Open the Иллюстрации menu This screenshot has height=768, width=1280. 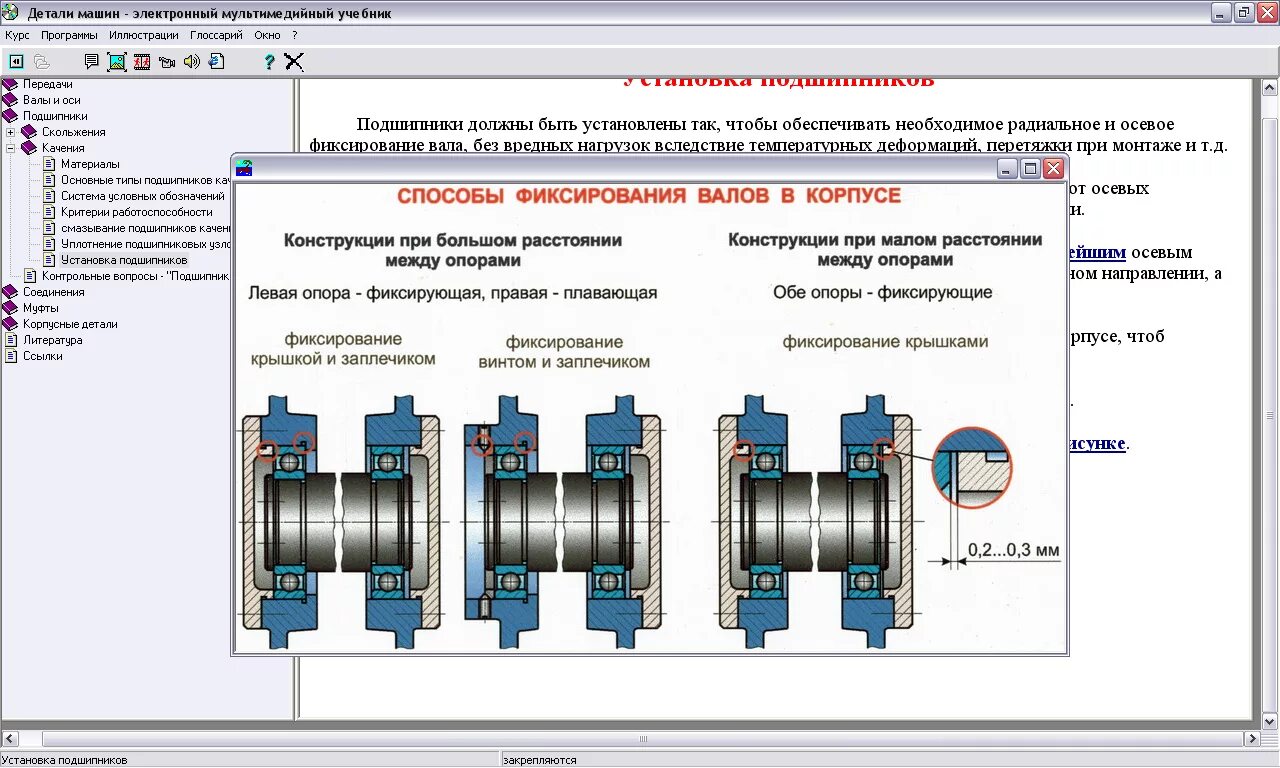click(144, 35)
